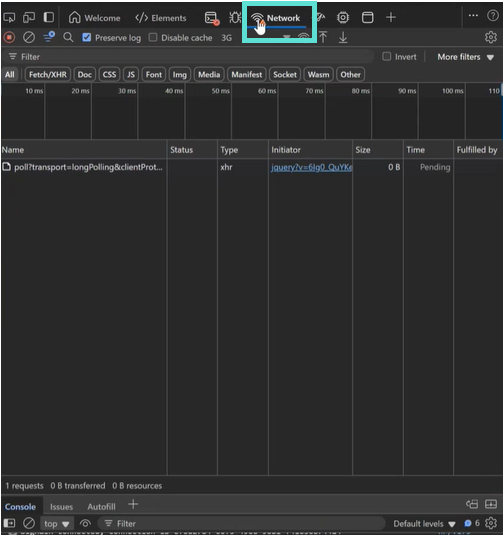Clear the network log
This screenshot has height=539, width=504.
[29, 37]
